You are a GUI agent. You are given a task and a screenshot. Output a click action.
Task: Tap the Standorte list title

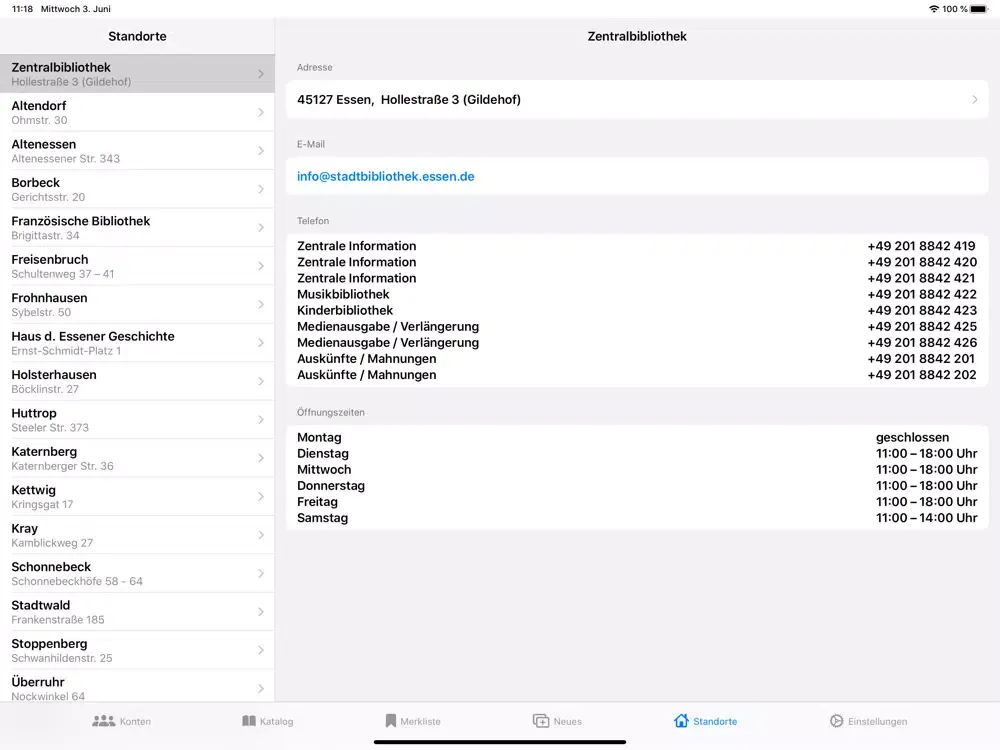click(x=137, y=36)
